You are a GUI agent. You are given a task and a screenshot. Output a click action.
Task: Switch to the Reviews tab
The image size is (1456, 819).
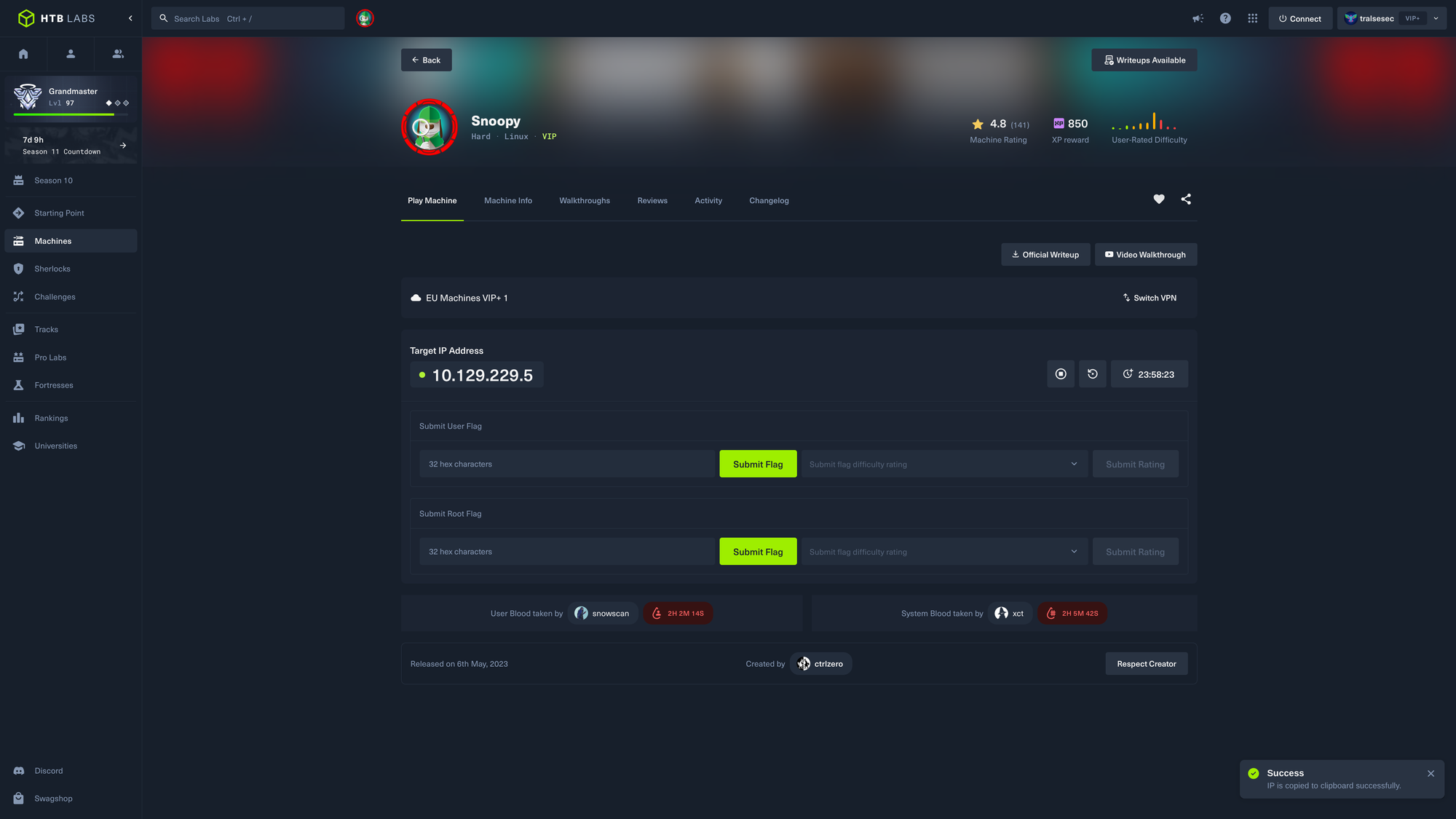pyautogui.click(x=652, y=200)
